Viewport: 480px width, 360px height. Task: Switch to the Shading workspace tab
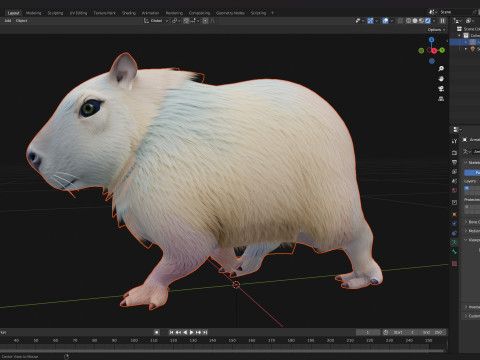129,13
